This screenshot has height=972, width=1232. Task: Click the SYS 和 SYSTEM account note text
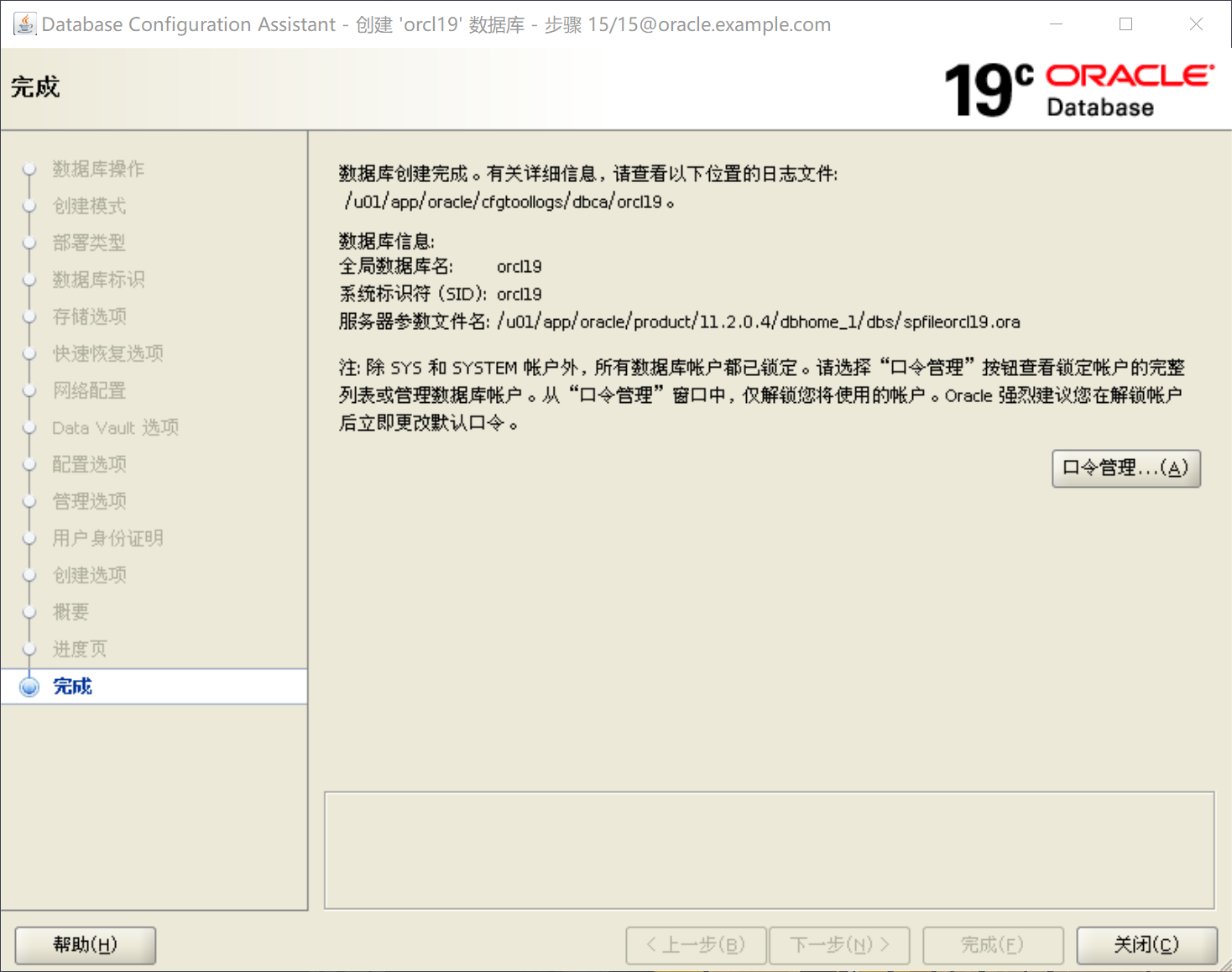coord(762,395)
